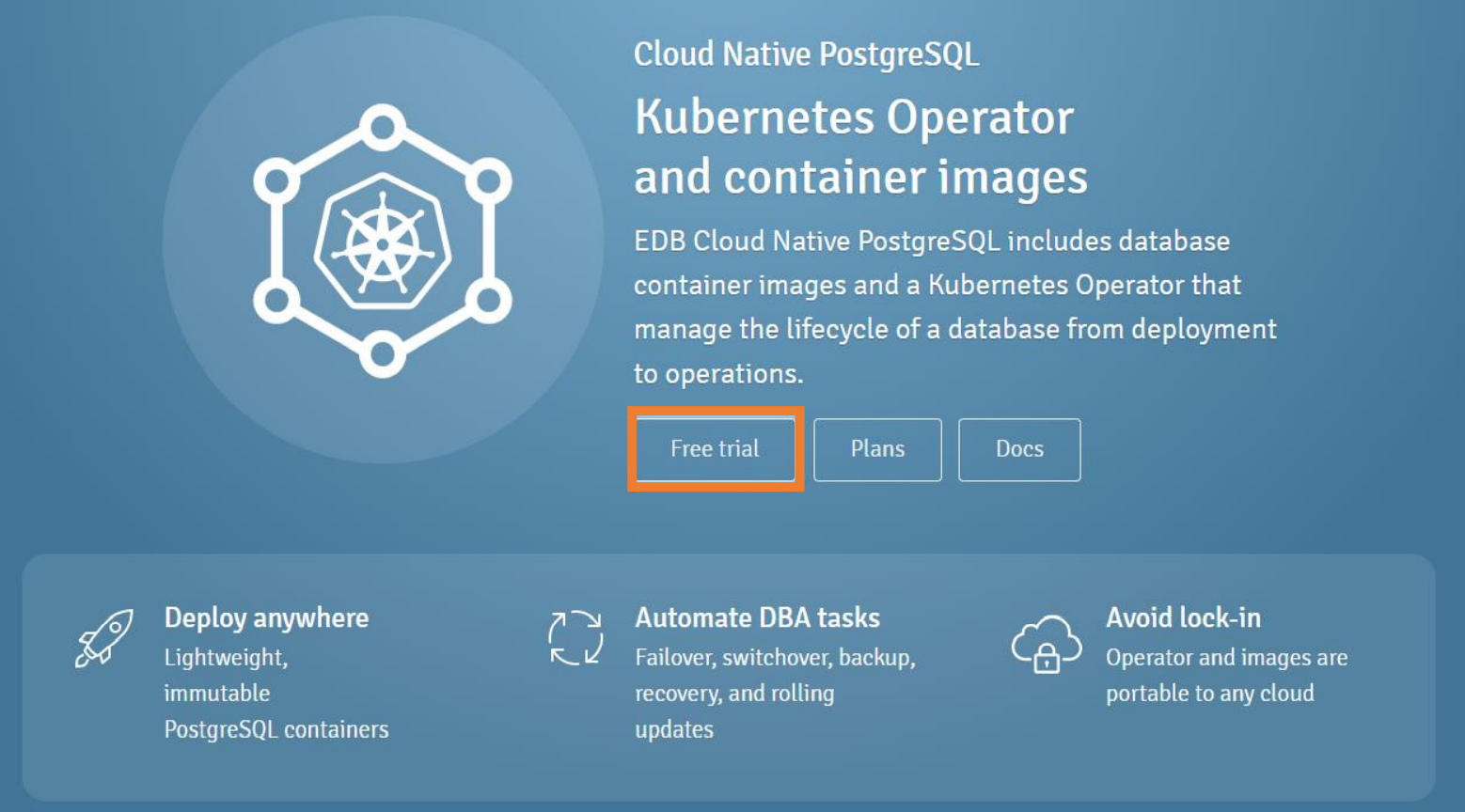
Task: Click the 'to operations.' description line
Action: 718,374
